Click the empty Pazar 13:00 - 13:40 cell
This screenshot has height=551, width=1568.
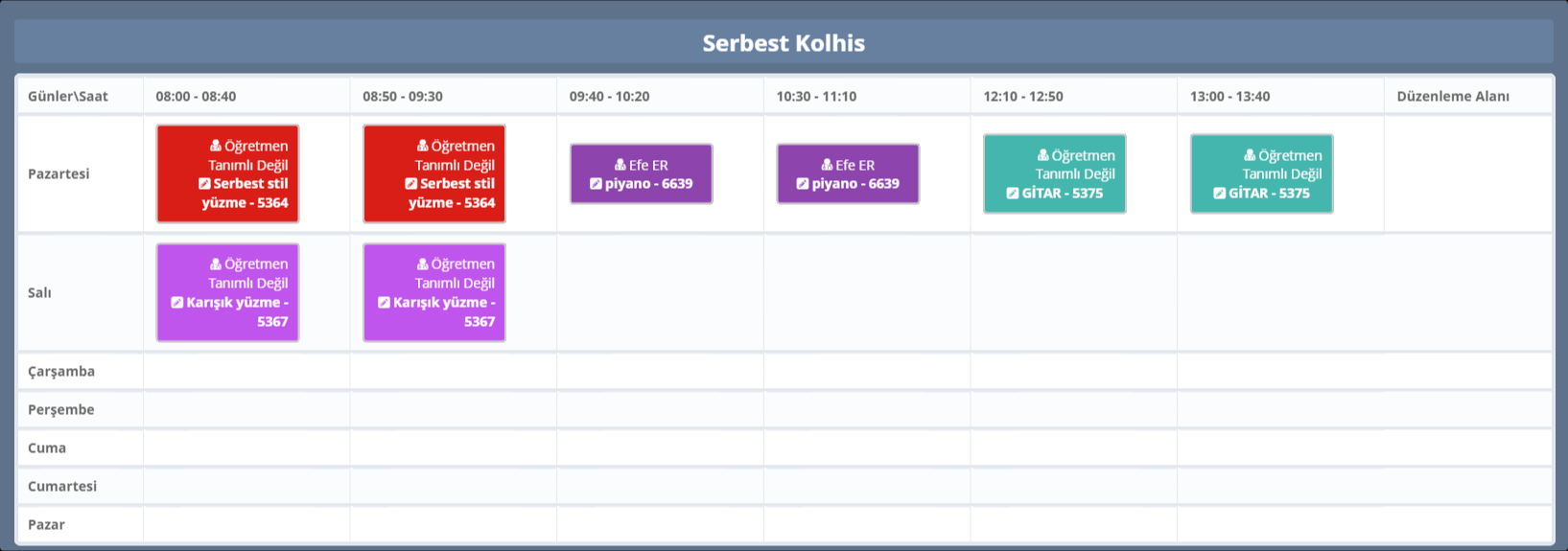pyautogui.click(x=1279, y=525)
